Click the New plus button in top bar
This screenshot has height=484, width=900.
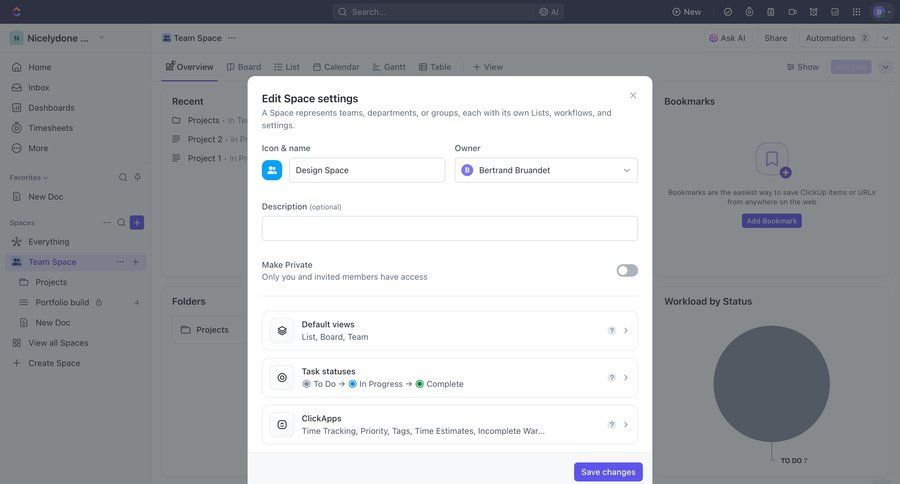click(x=686, y=11)
